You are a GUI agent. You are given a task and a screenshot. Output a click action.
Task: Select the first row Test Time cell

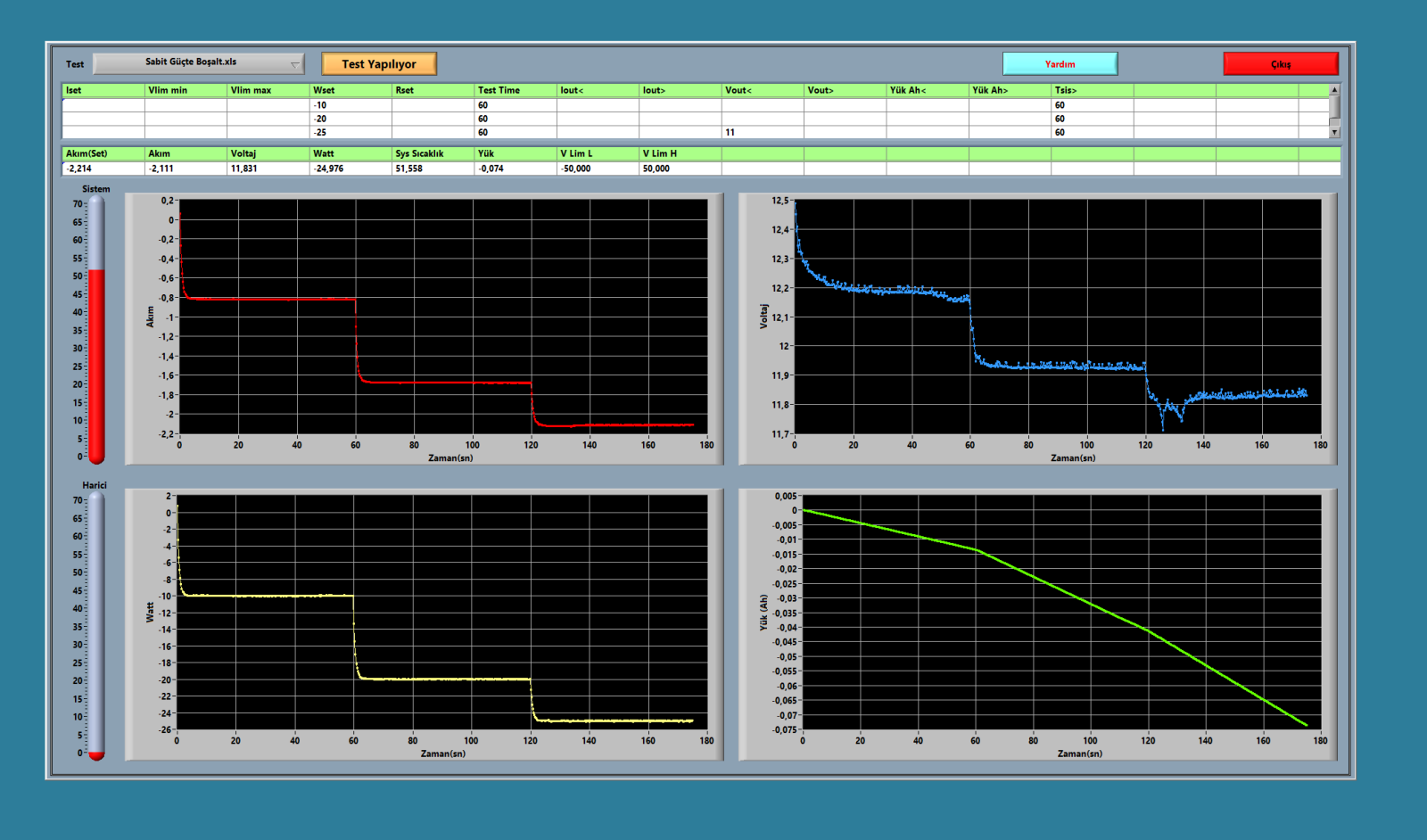coord(515,105)
